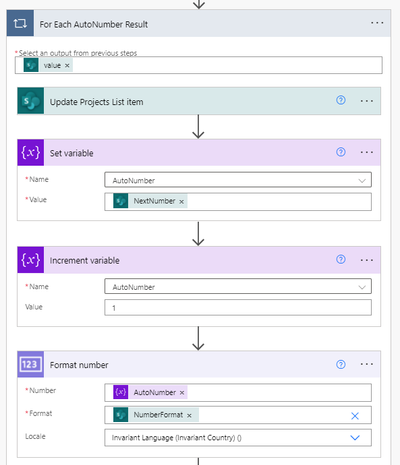Click the Increment variable icon
The image size is (400, 465).
(x=31, y=260)
